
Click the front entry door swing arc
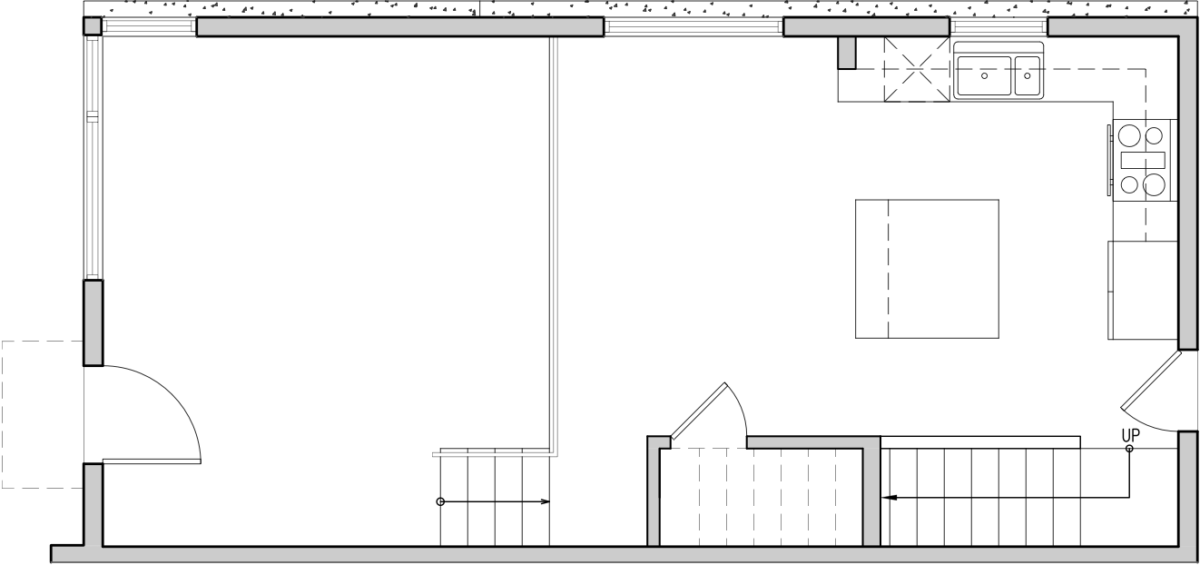(152, 414)
